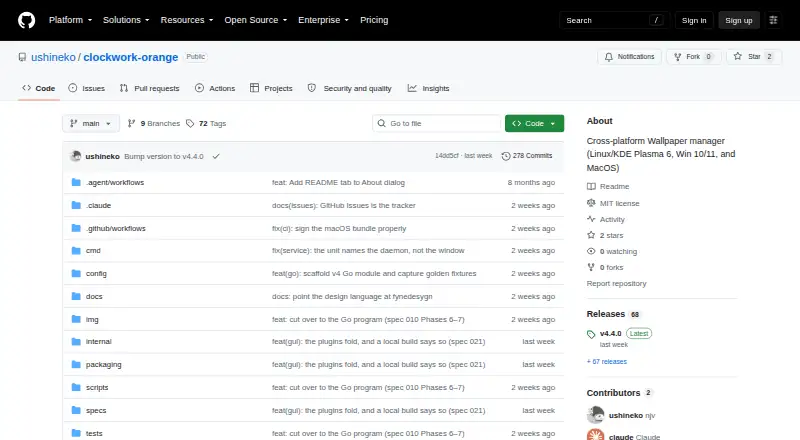Switch to the Issues tab
Screen dimensions: 800x440
tap(87, 88)
